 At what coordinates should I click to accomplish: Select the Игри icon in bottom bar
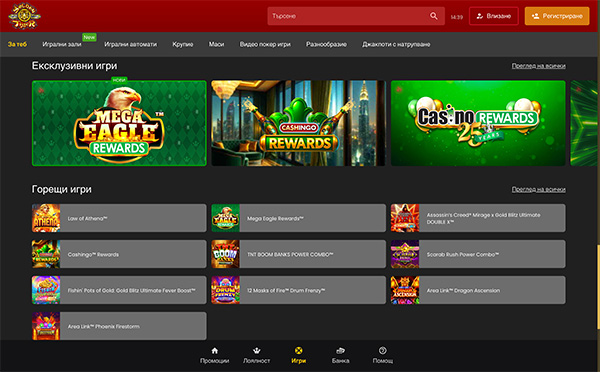pyautogui.click(x=298, y=351)
